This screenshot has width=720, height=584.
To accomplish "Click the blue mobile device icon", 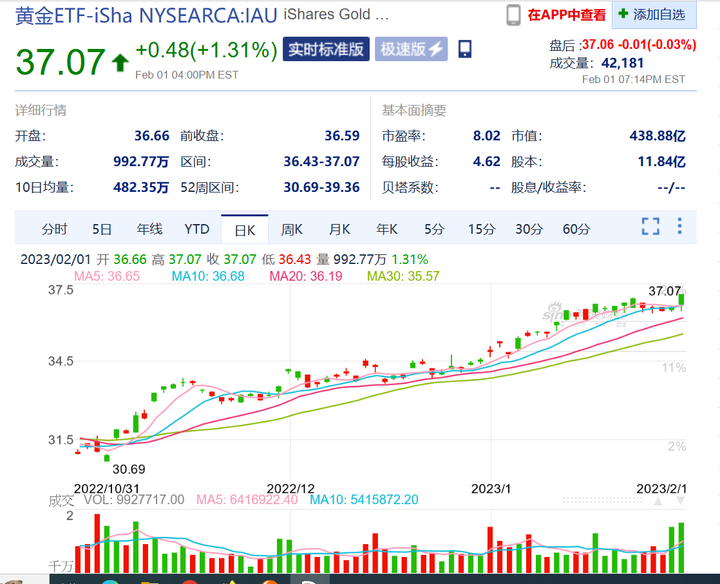I will tap(465, 49).
